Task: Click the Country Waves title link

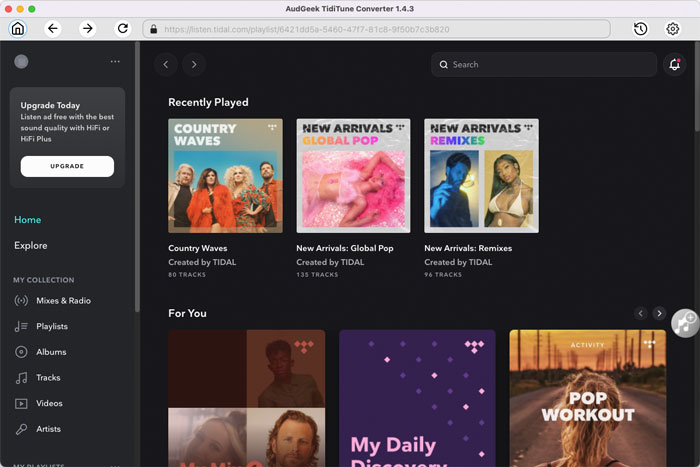Action: (198, 248)
